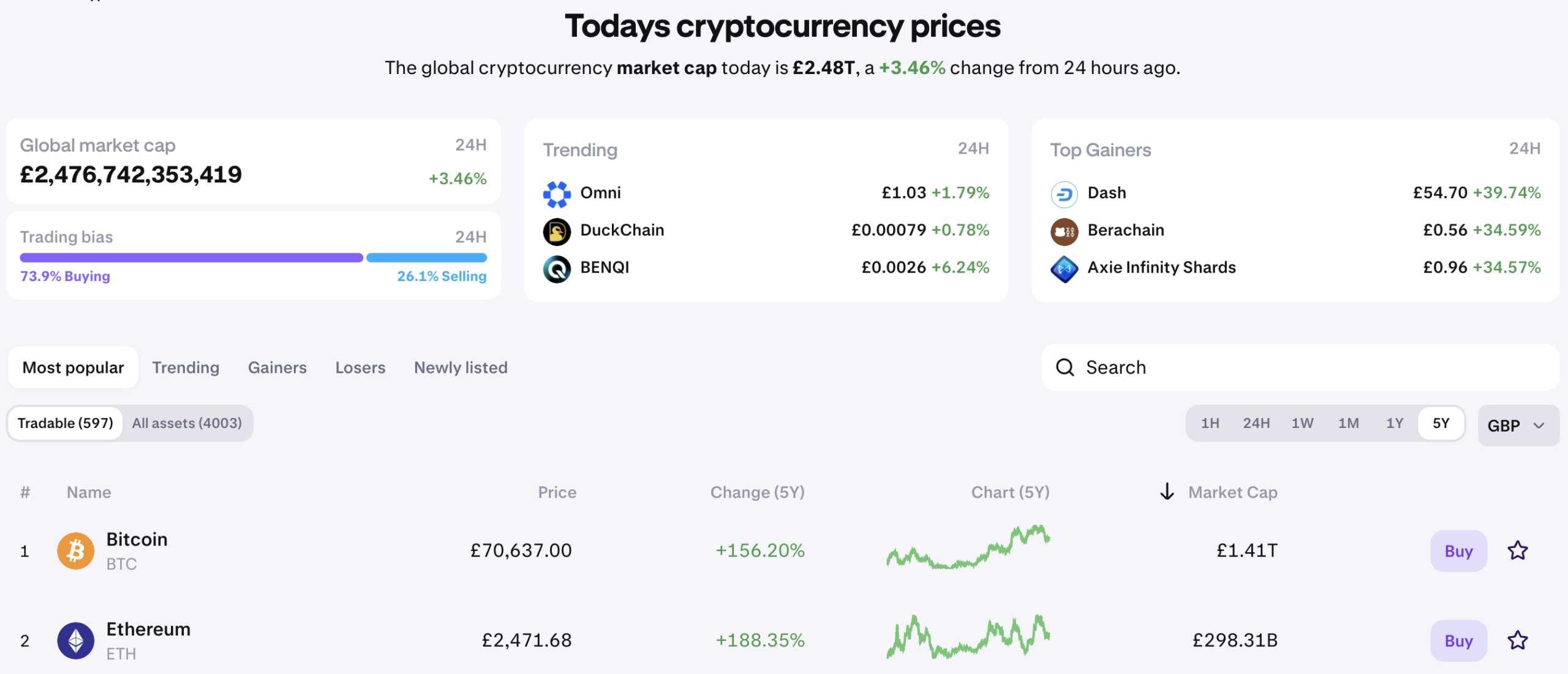
Task: Click the Axie Infinity Shards icon
Action: point(1064,268)
